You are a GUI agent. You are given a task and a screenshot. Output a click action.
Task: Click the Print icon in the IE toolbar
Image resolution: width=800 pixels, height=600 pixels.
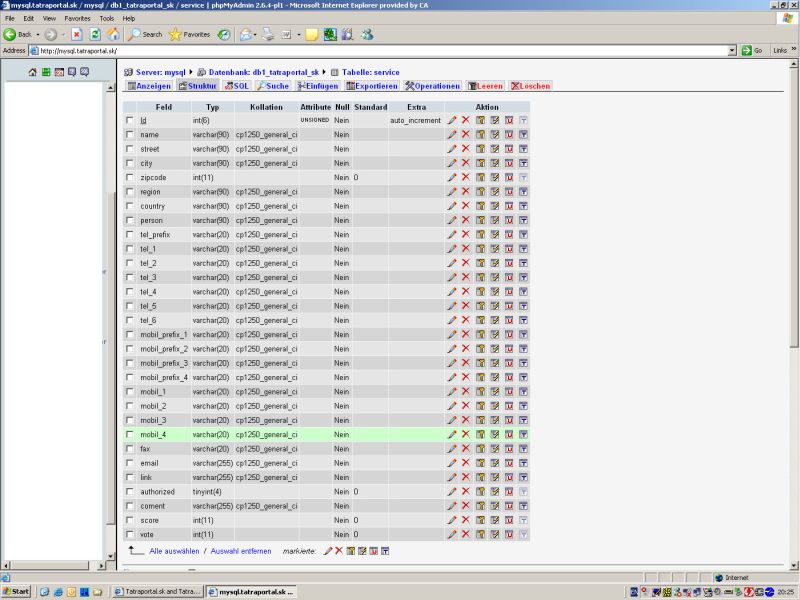coord(268,35)
